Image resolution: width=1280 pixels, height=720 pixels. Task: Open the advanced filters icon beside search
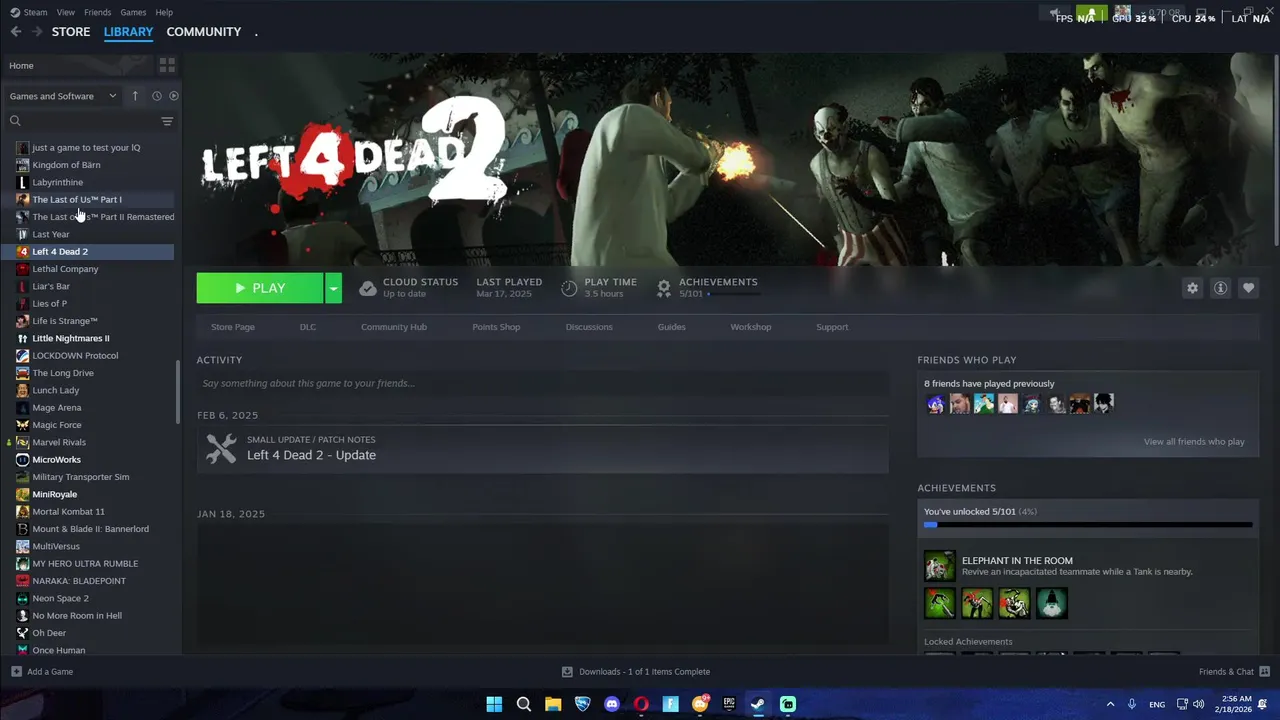point(167,121)
